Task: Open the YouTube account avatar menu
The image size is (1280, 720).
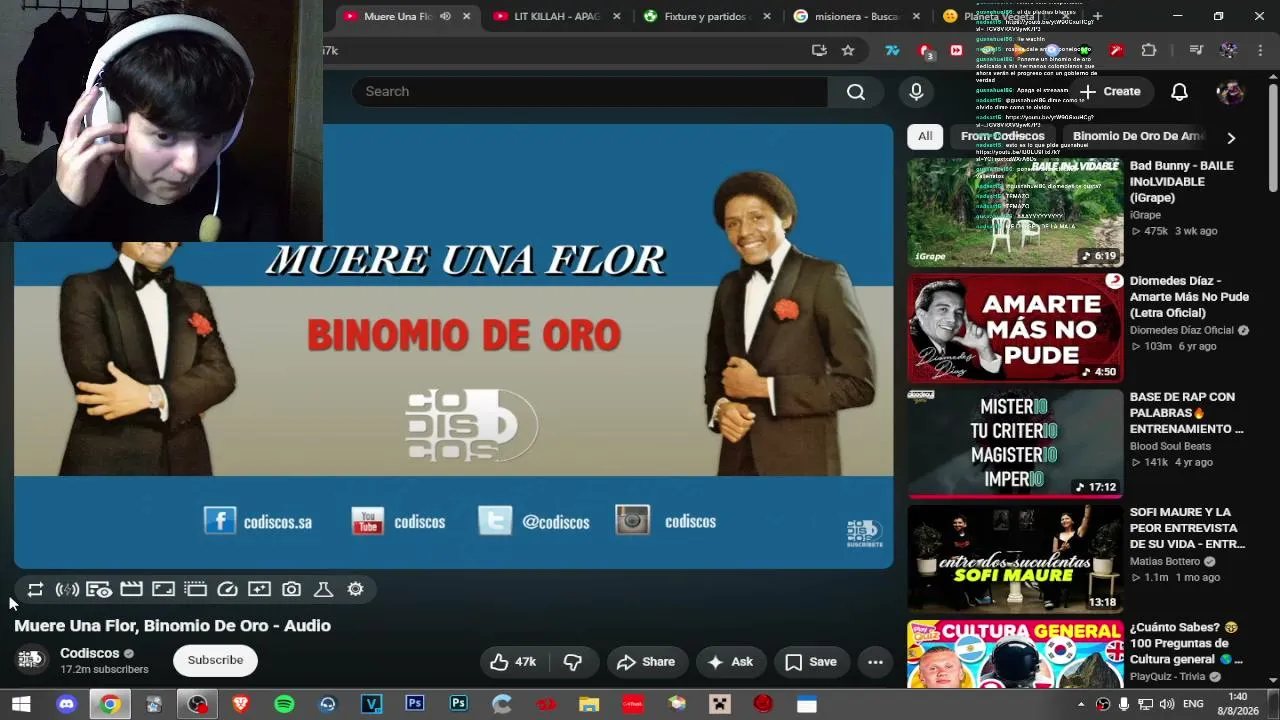Action: point(1230,91)
